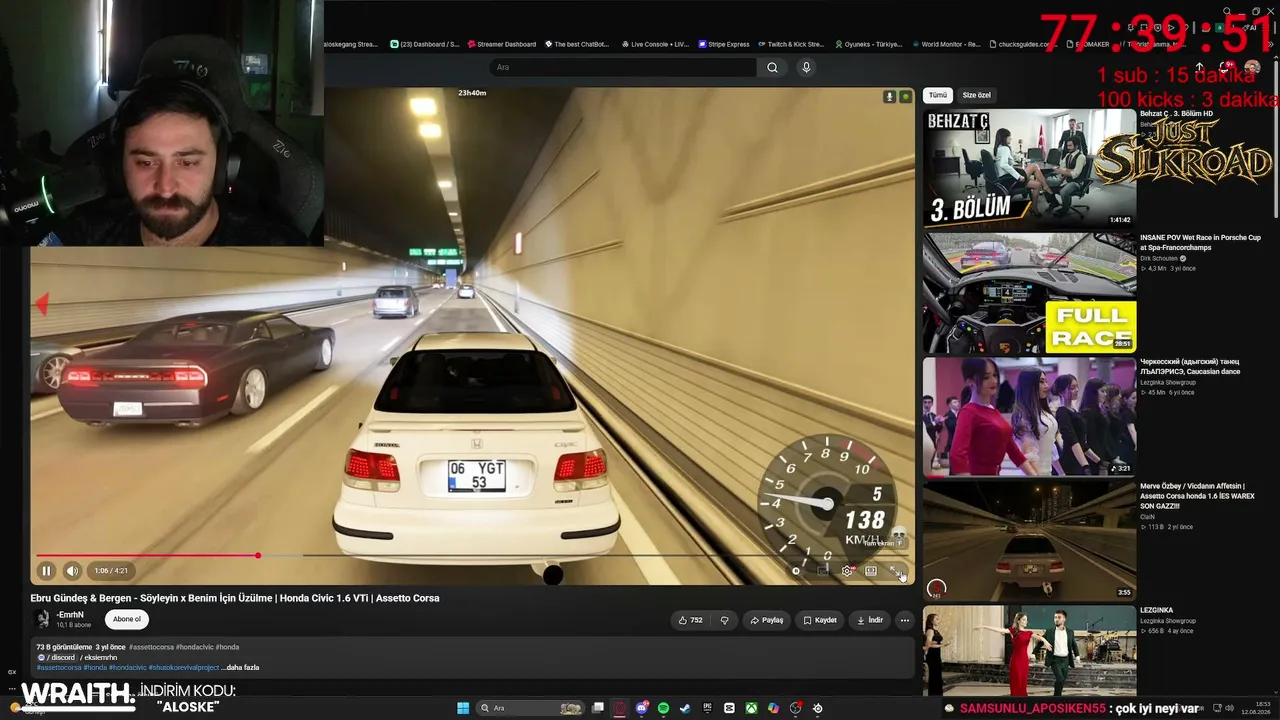Image resolution: width=1280 pixels, height=720 pixels.
Task: Open the Merve Özbey Assetto Corsa thumbnail
Action: (x=1029, y=541)
